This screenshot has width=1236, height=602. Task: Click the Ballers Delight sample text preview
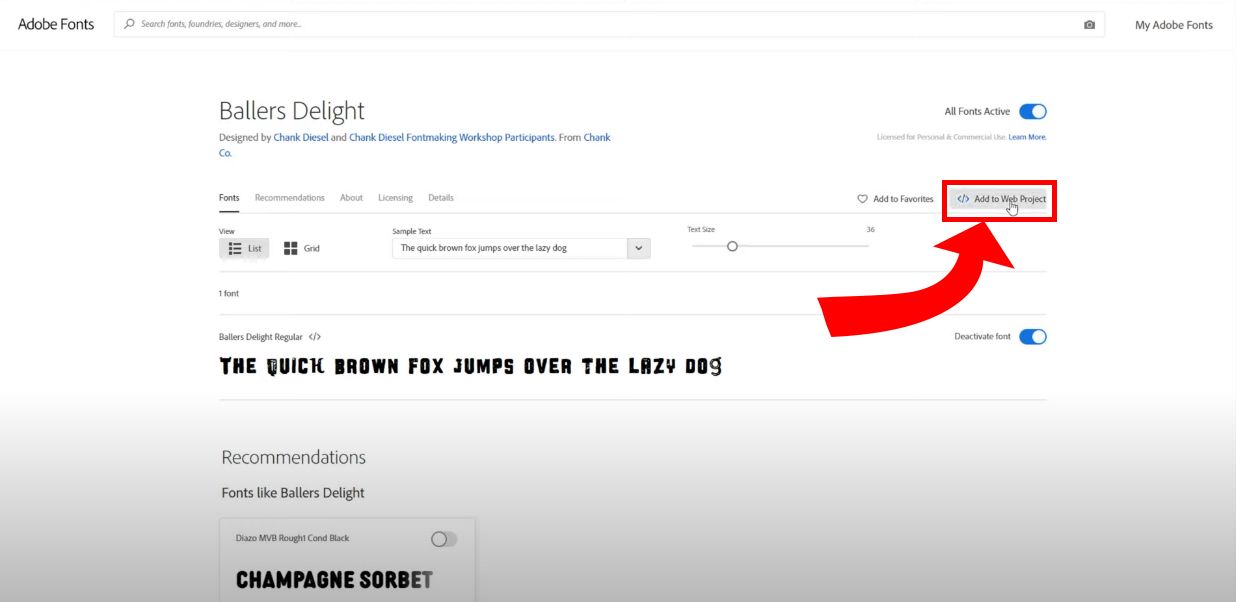click(x=471, y=366)
